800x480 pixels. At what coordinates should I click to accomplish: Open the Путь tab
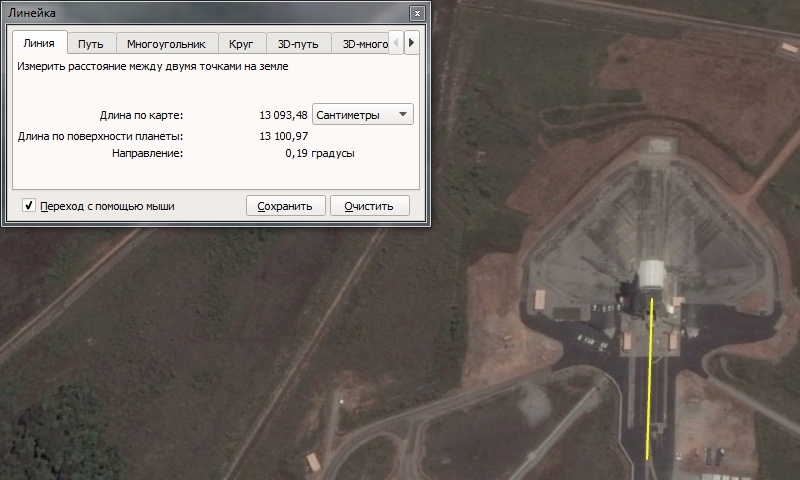tap(91, 44)
